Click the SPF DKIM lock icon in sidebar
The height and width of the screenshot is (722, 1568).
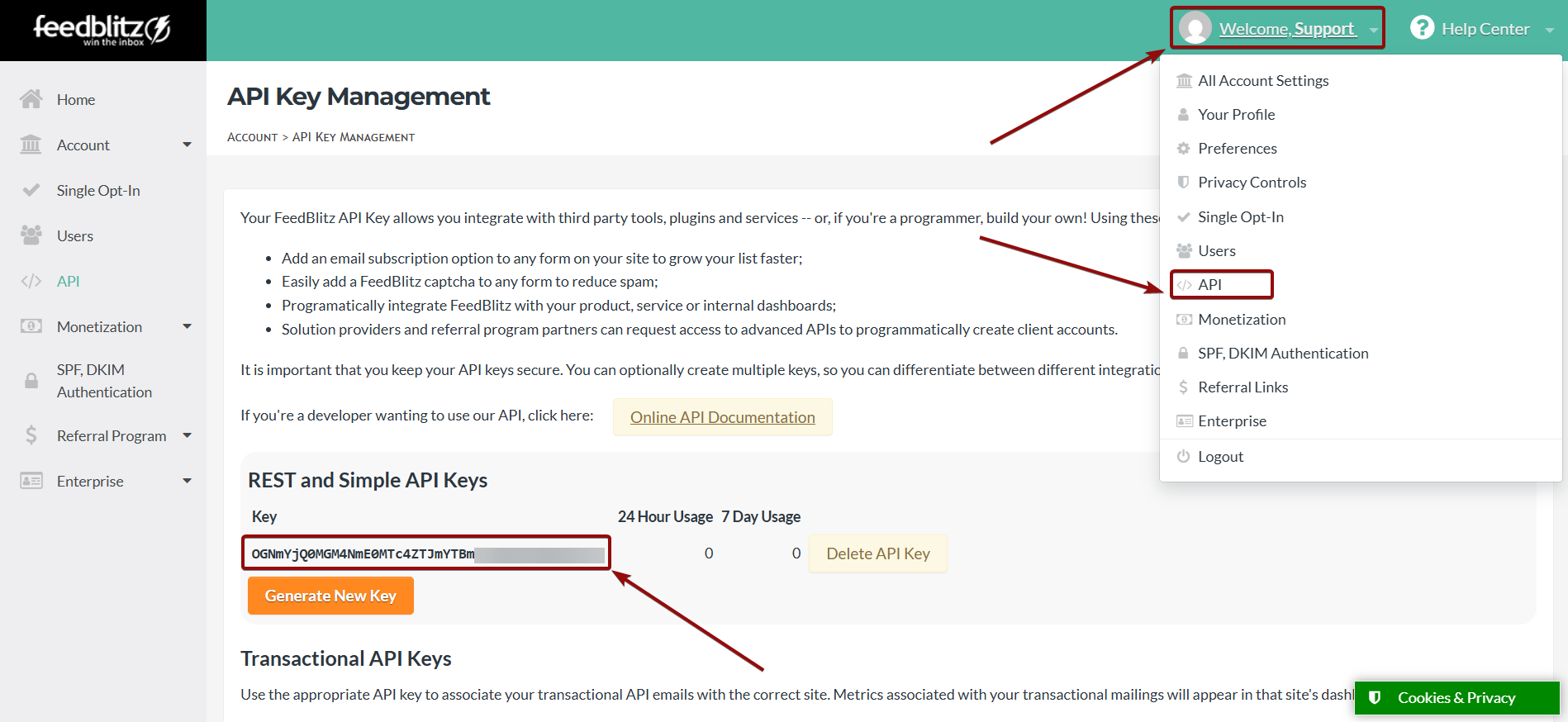click(31, 381)
